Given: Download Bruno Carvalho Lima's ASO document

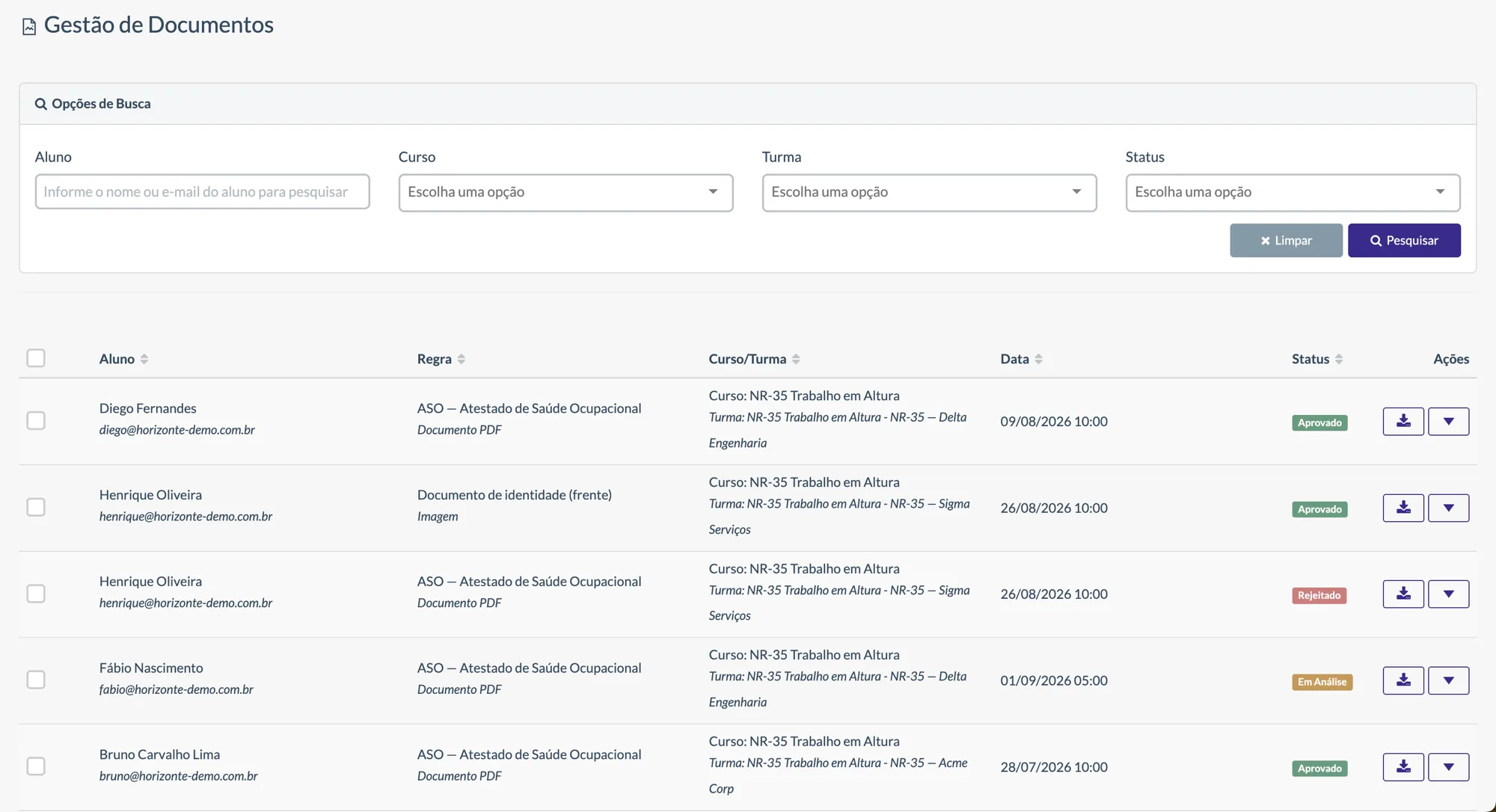Looking at the screenshot, I should [x=1403, y=766].
